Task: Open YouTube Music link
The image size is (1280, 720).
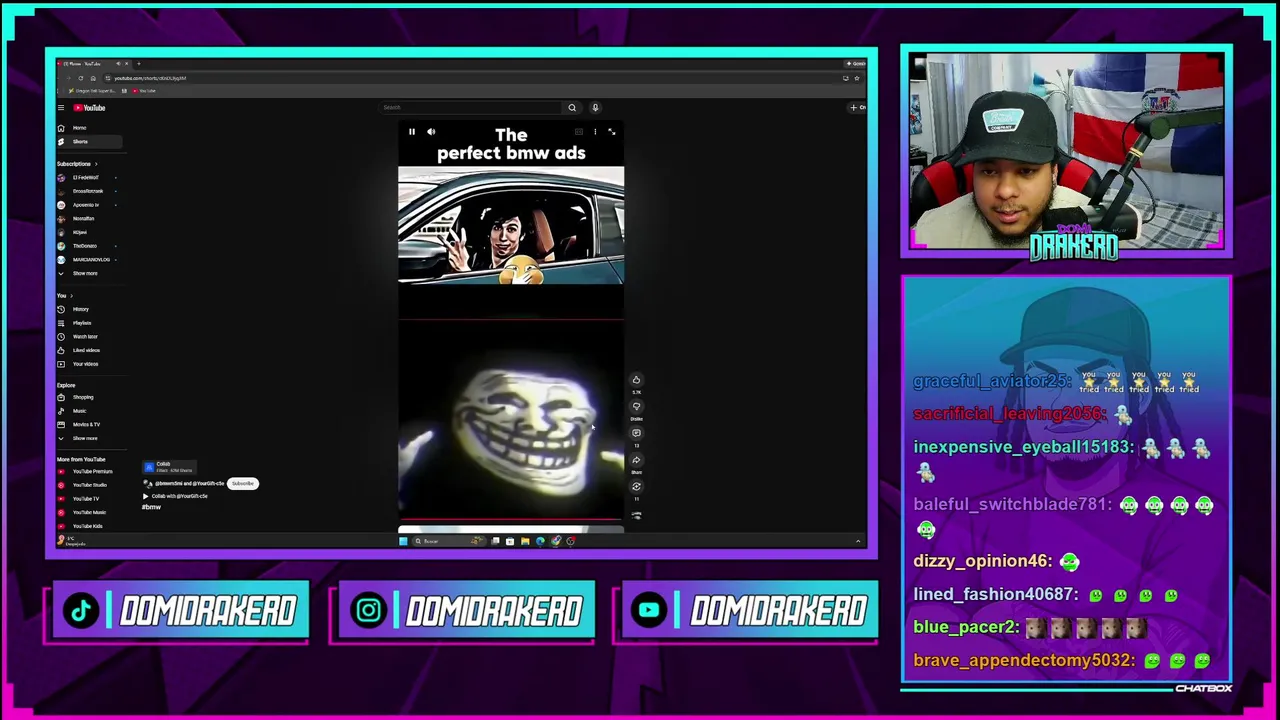Action: pos(88,512)
